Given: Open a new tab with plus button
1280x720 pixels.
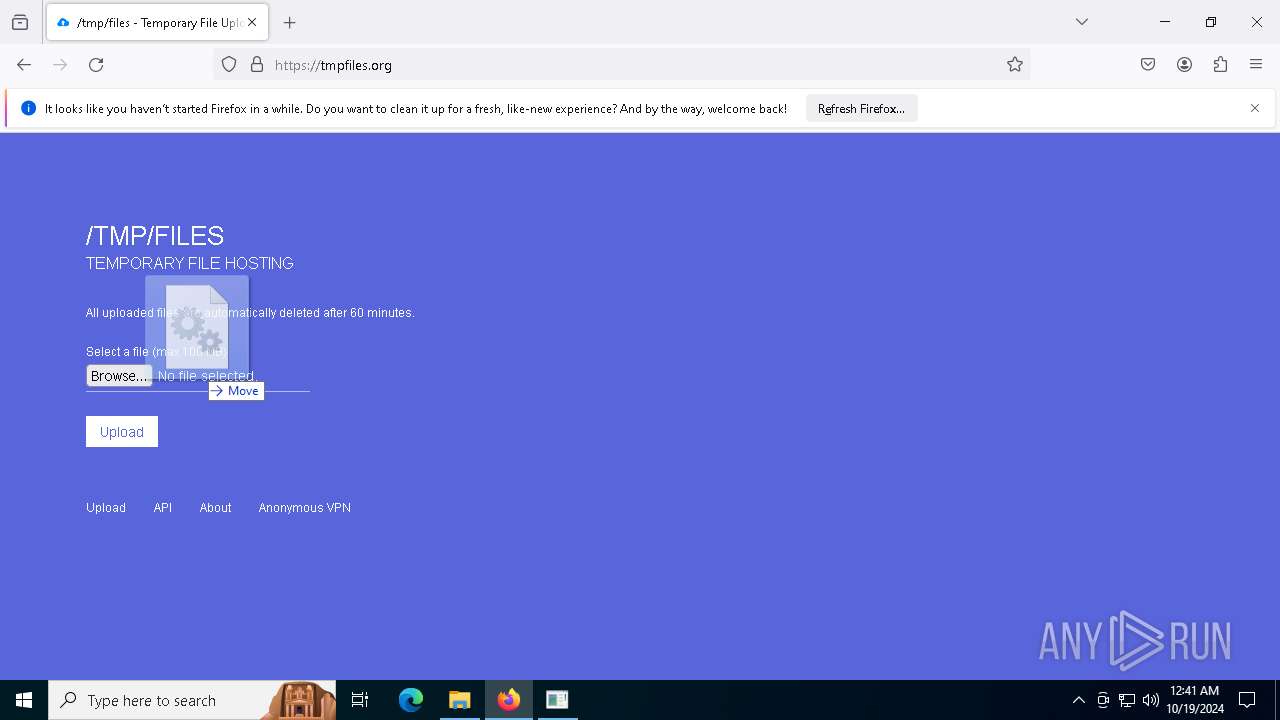Looking at the screenshot, I should [290, 22].
